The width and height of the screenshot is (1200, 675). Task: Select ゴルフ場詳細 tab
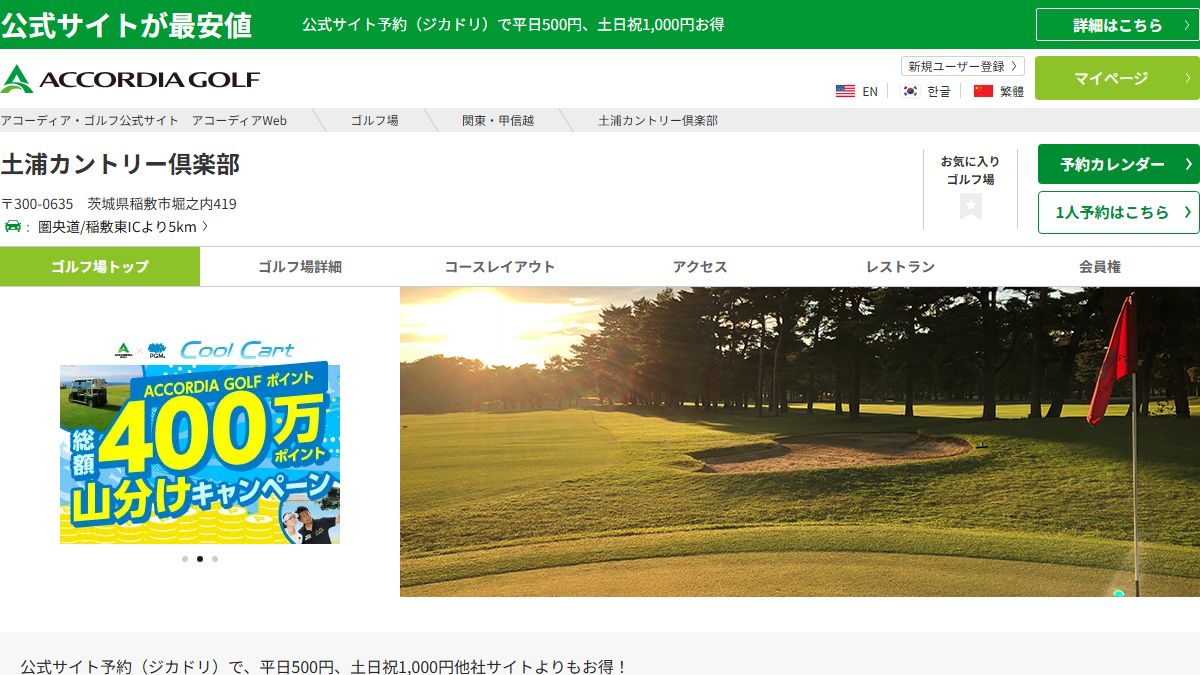(300, 267)
